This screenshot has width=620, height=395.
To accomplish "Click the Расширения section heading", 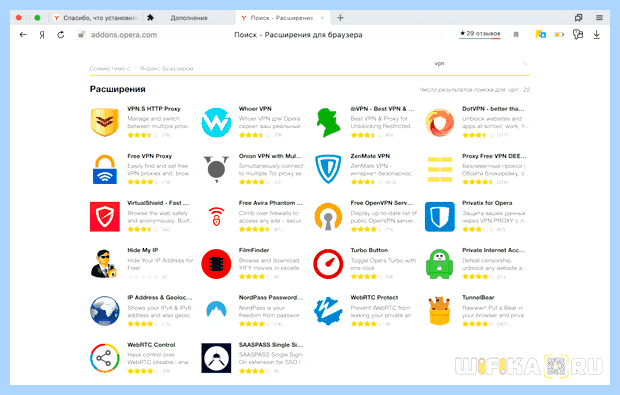I will pos(117,89).
